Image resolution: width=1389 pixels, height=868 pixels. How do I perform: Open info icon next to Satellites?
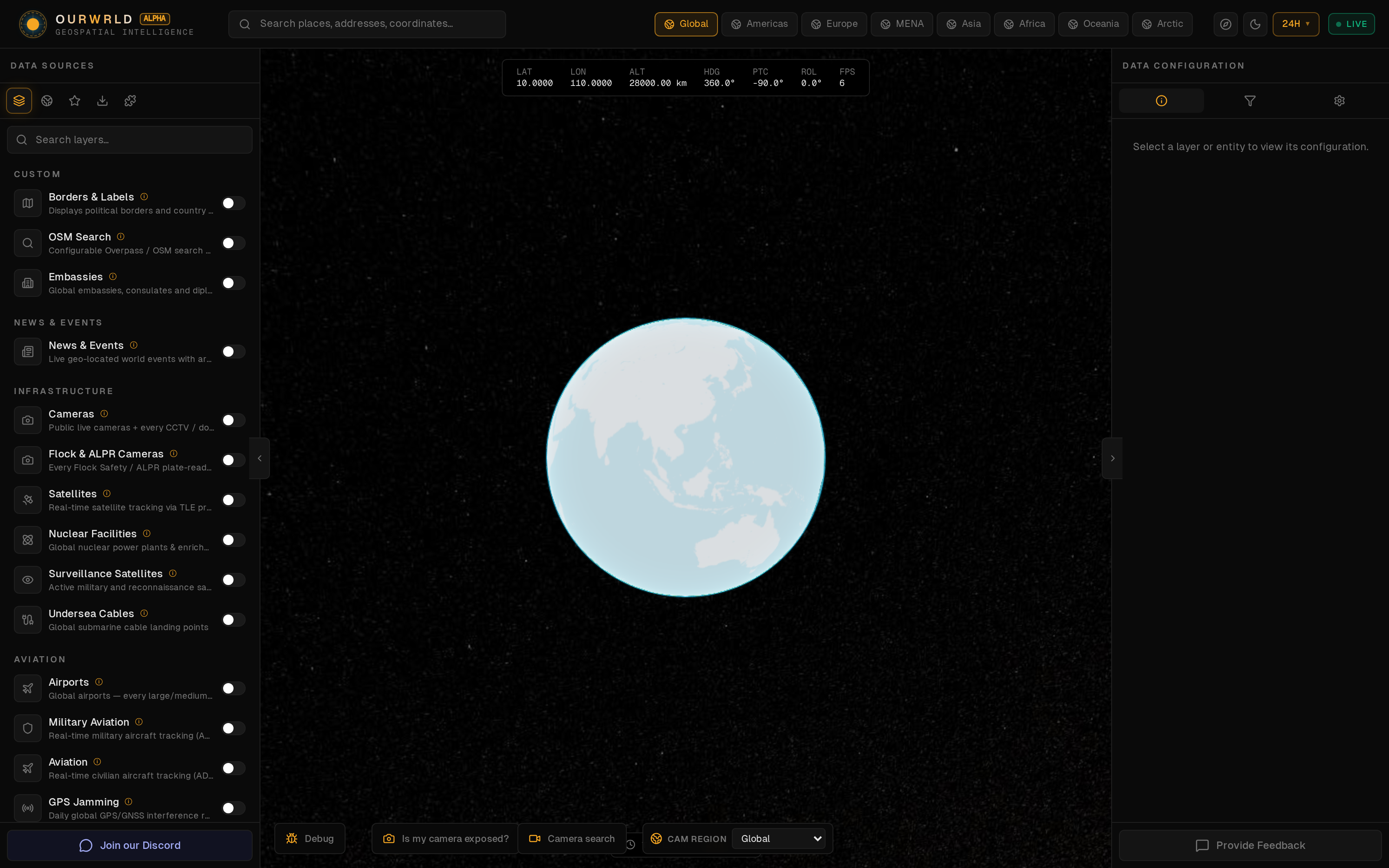coord(107,494)
